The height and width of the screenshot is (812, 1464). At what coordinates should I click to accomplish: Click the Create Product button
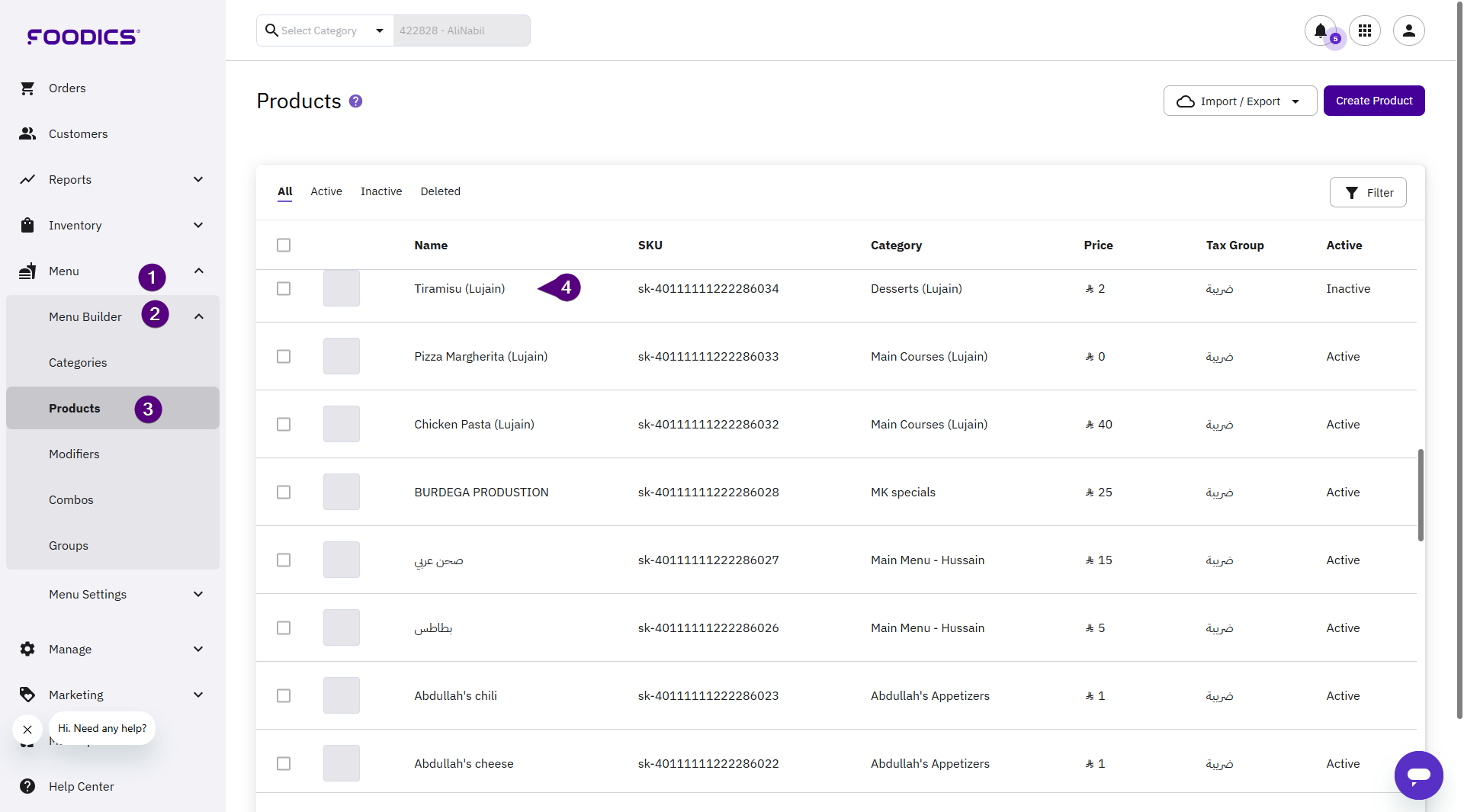[x=1373, y=101]
